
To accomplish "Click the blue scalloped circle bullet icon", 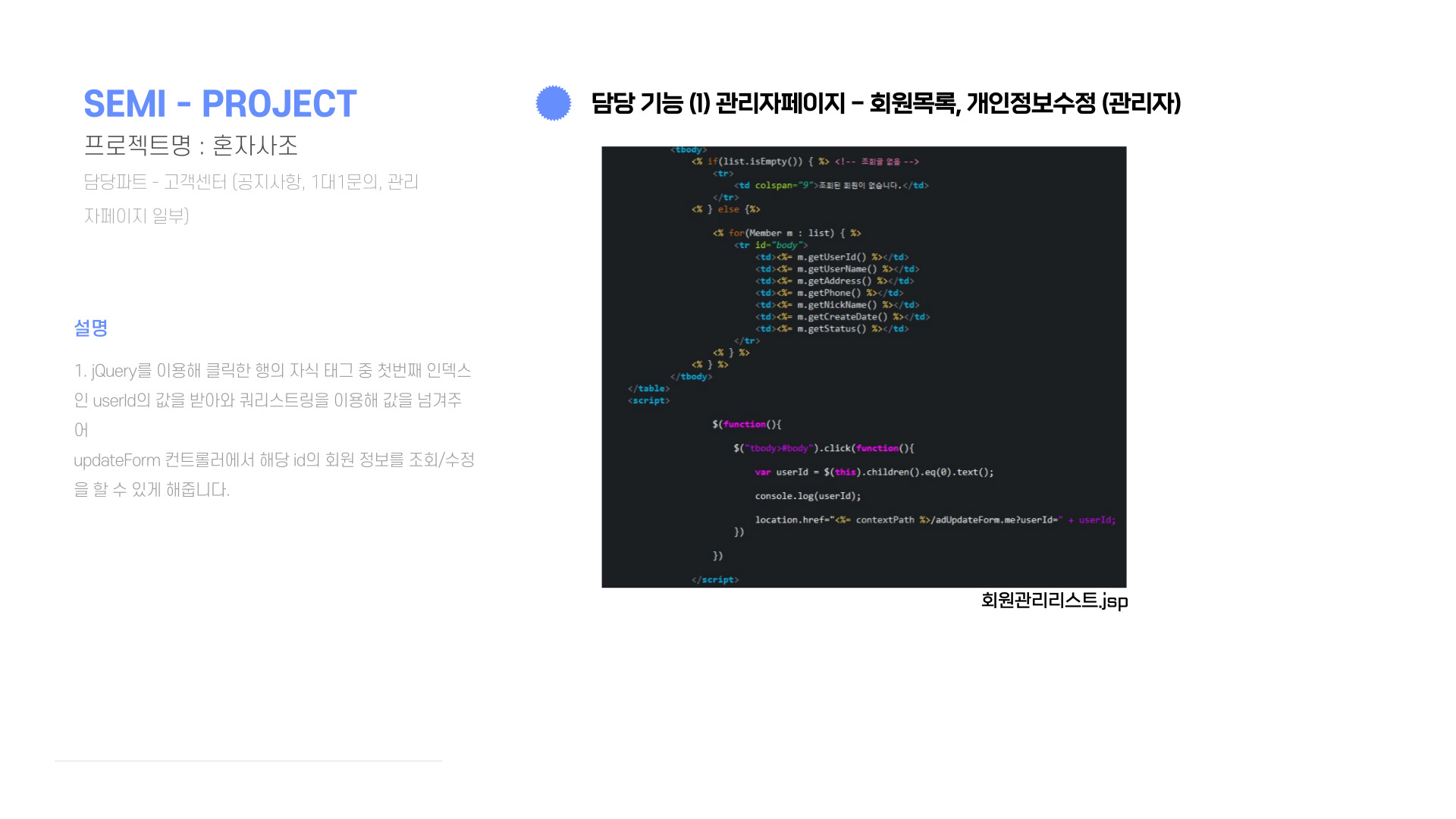I will [554, 103].
